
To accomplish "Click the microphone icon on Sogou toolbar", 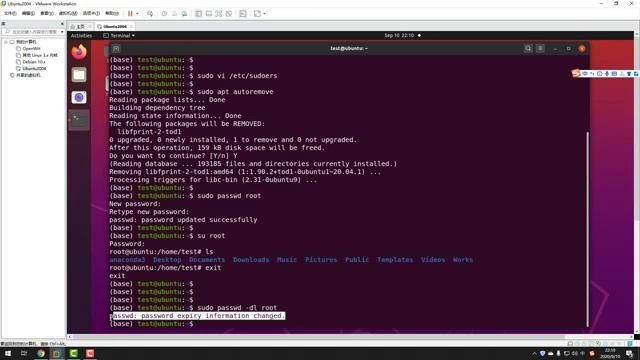I will pyautogui.click(x=607, y=74).
